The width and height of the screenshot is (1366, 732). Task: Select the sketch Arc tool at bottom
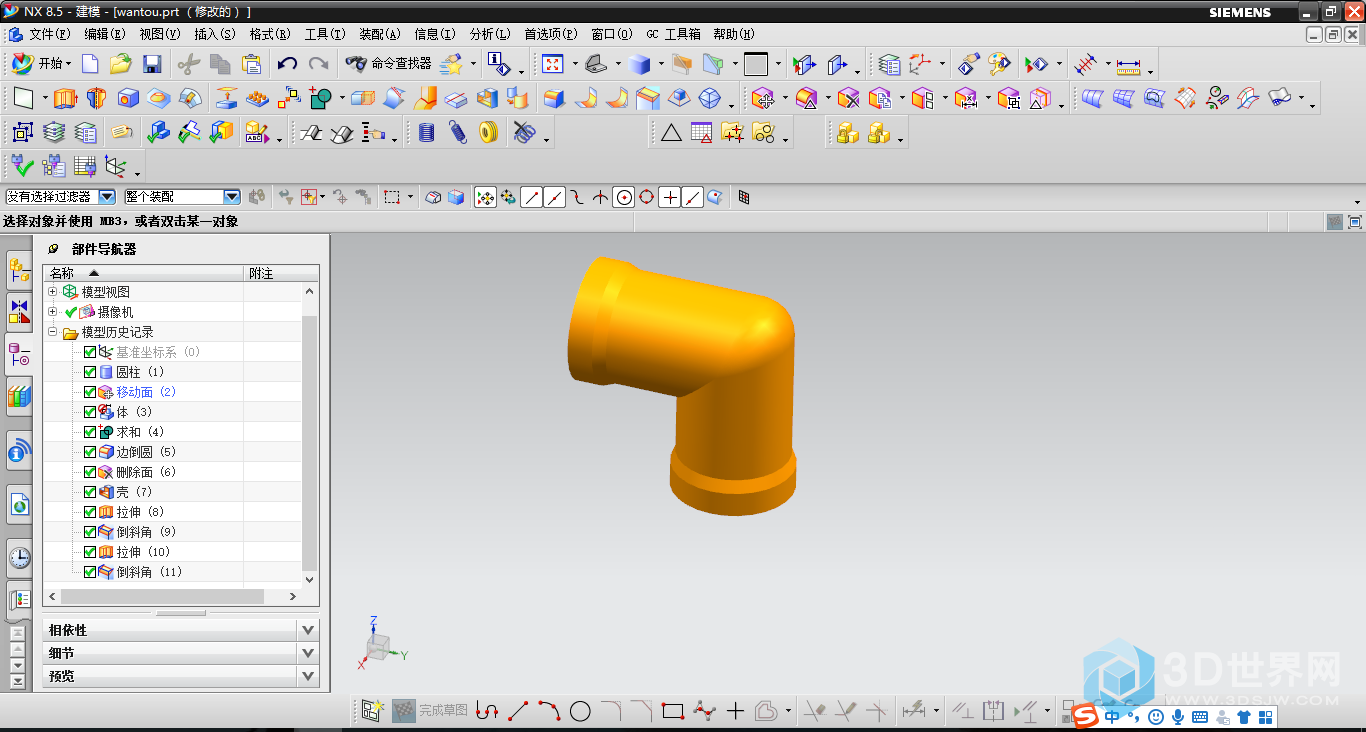coord(549,711)
